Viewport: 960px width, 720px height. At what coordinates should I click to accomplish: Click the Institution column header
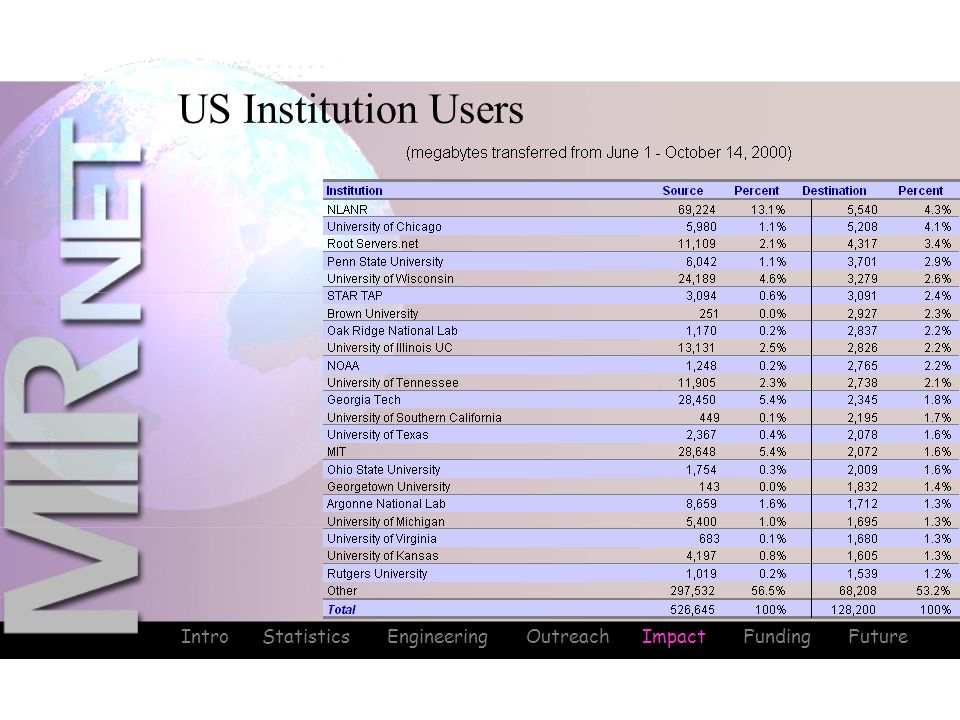point(354,190)
